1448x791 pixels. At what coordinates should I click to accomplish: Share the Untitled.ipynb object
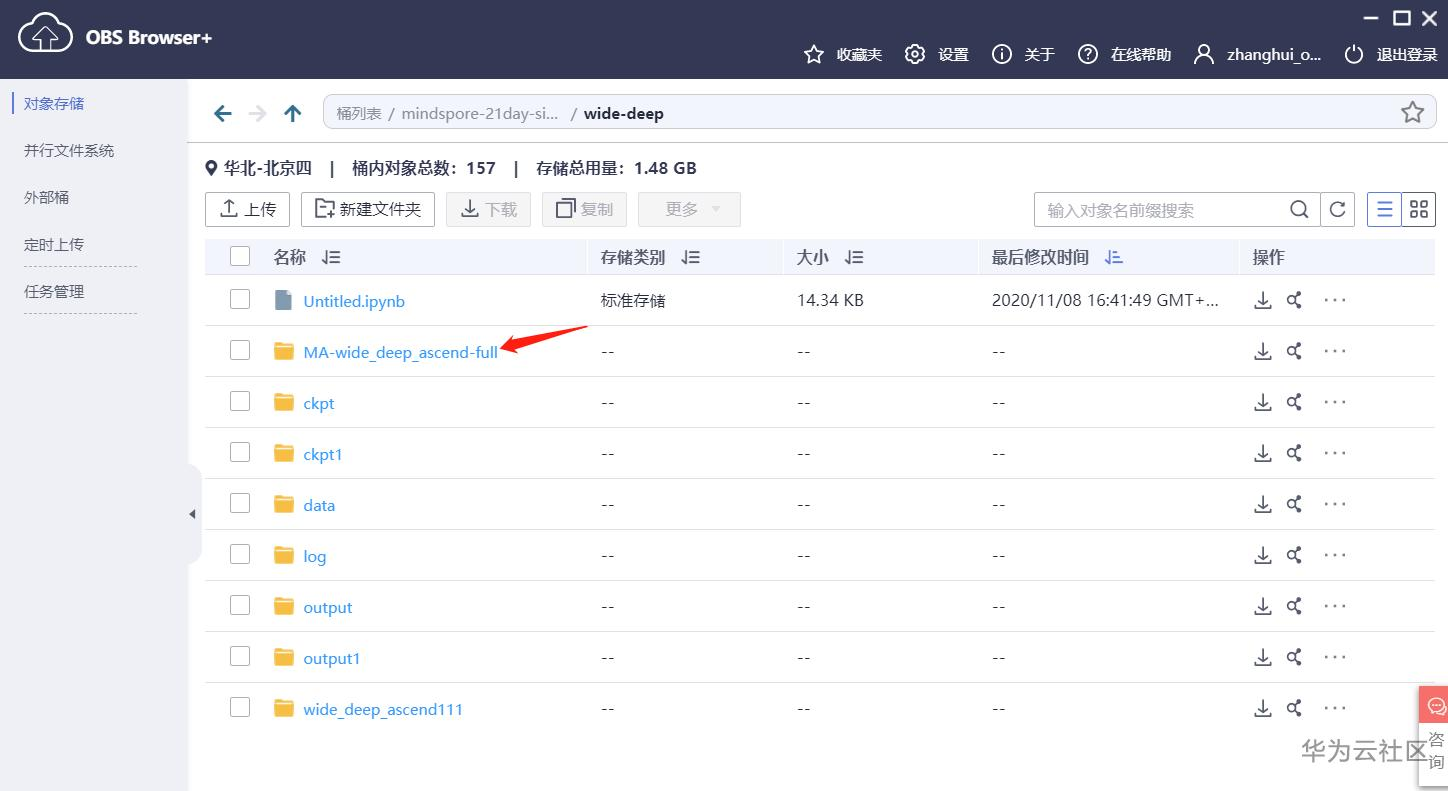1294,300
